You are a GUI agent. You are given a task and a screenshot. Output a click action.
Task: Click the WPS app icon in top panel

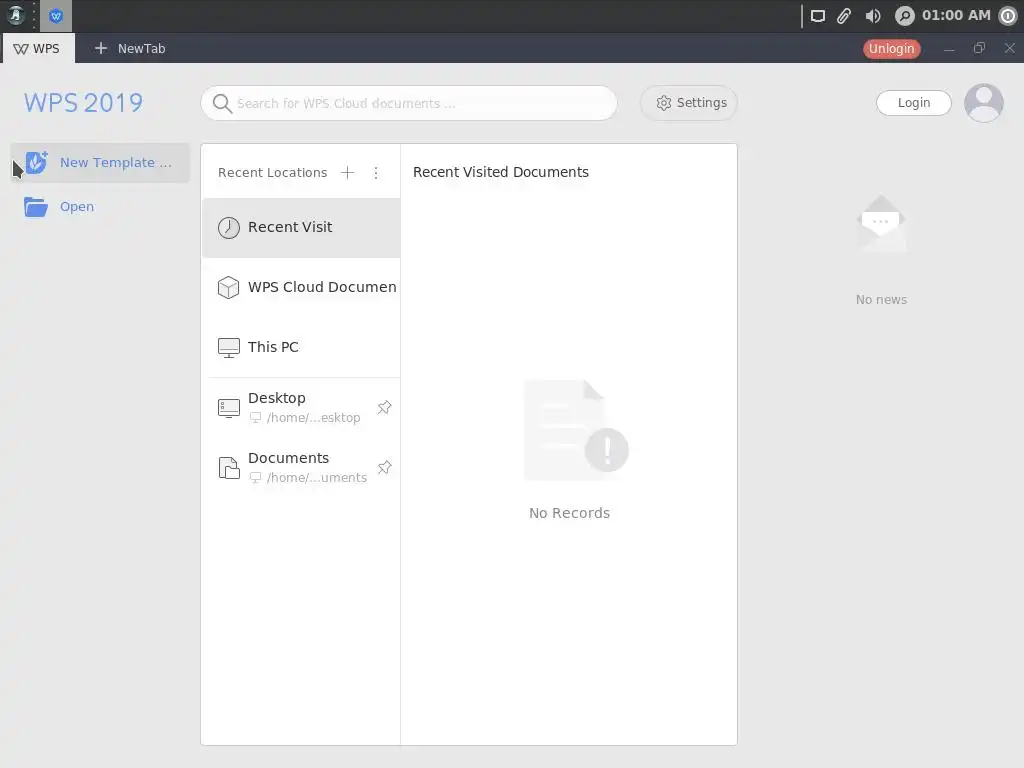click(56, 16)
